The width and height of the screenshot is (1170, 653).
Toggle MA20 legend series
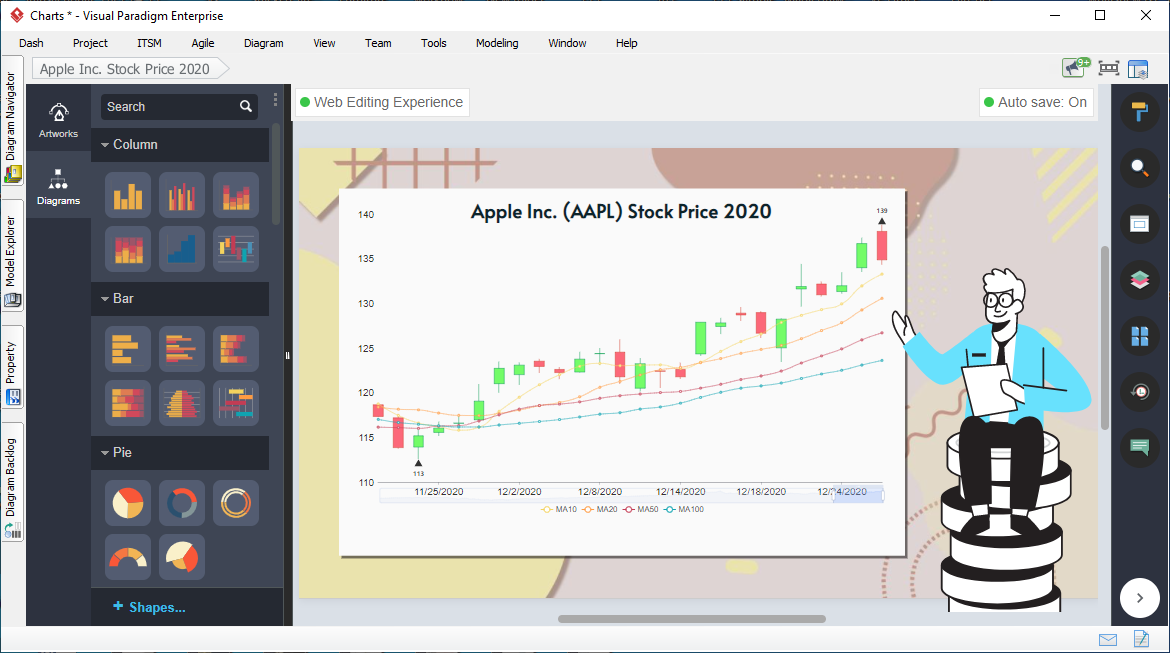tap(600, 510)
